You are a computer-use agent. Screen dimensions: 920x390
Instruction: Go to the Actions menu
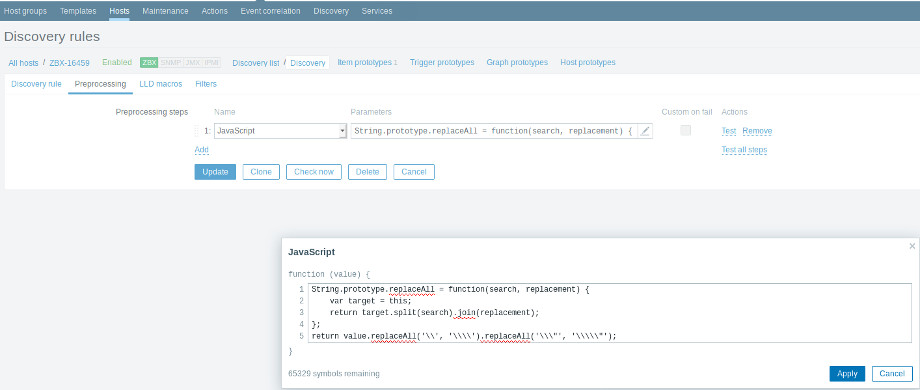coord(215,11)
